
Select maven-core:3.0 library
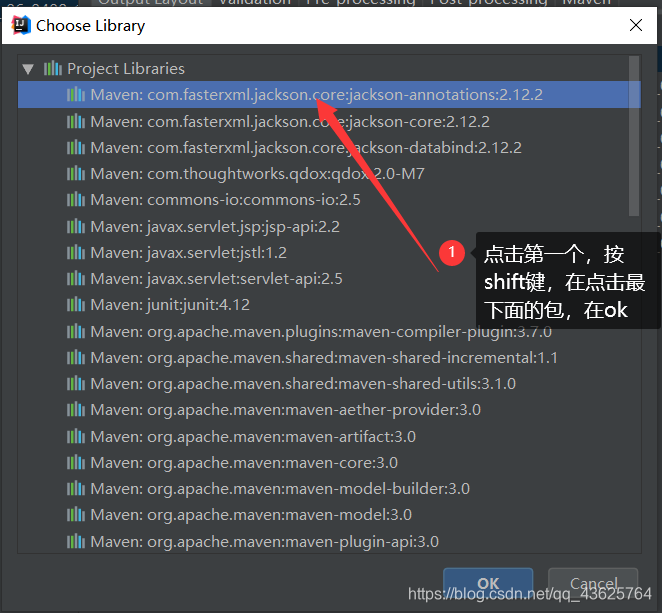pyautogui.click(x=244, y=463)
